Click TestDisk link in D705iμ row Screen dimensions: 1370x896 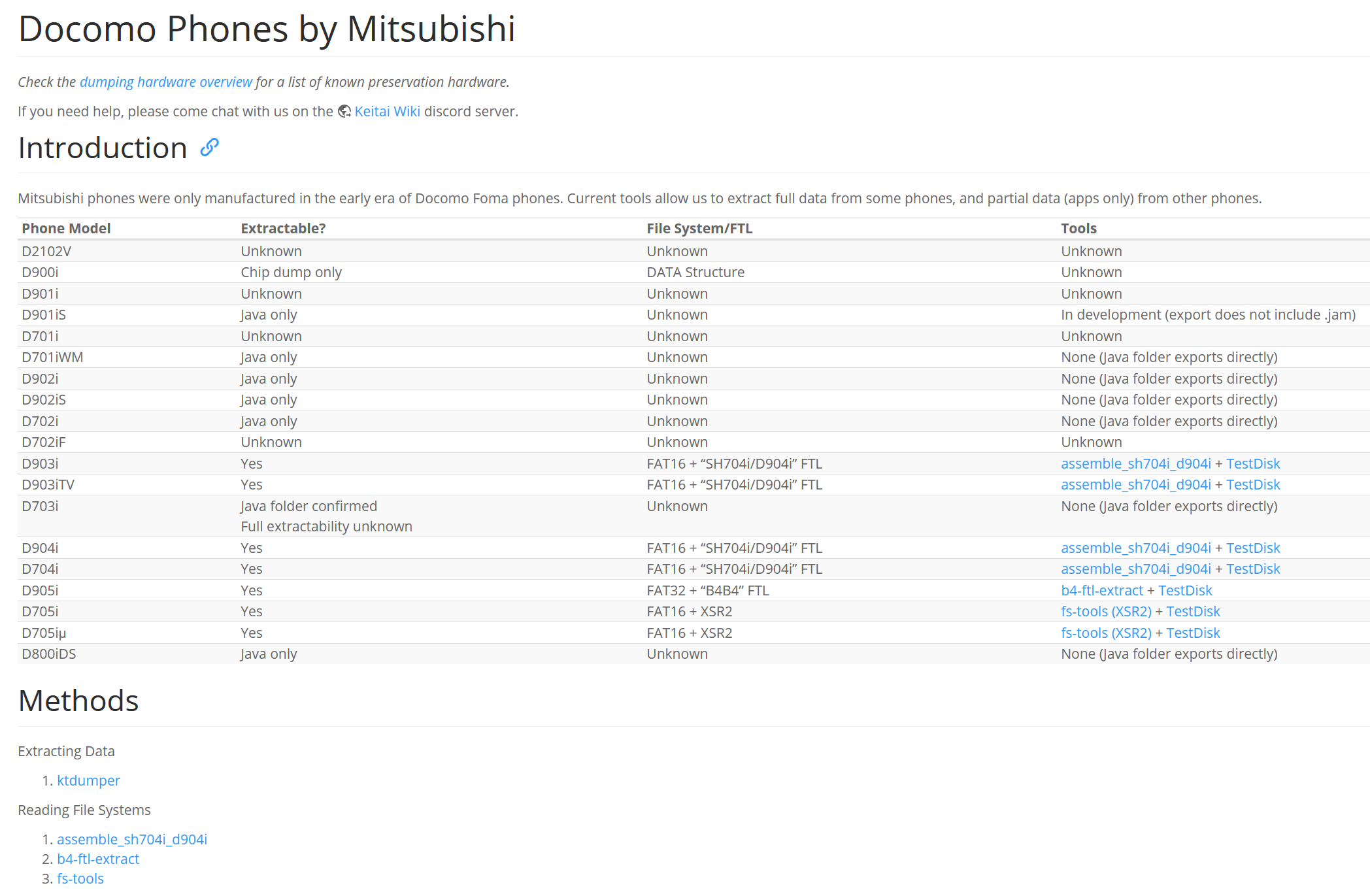(1193, 633)
